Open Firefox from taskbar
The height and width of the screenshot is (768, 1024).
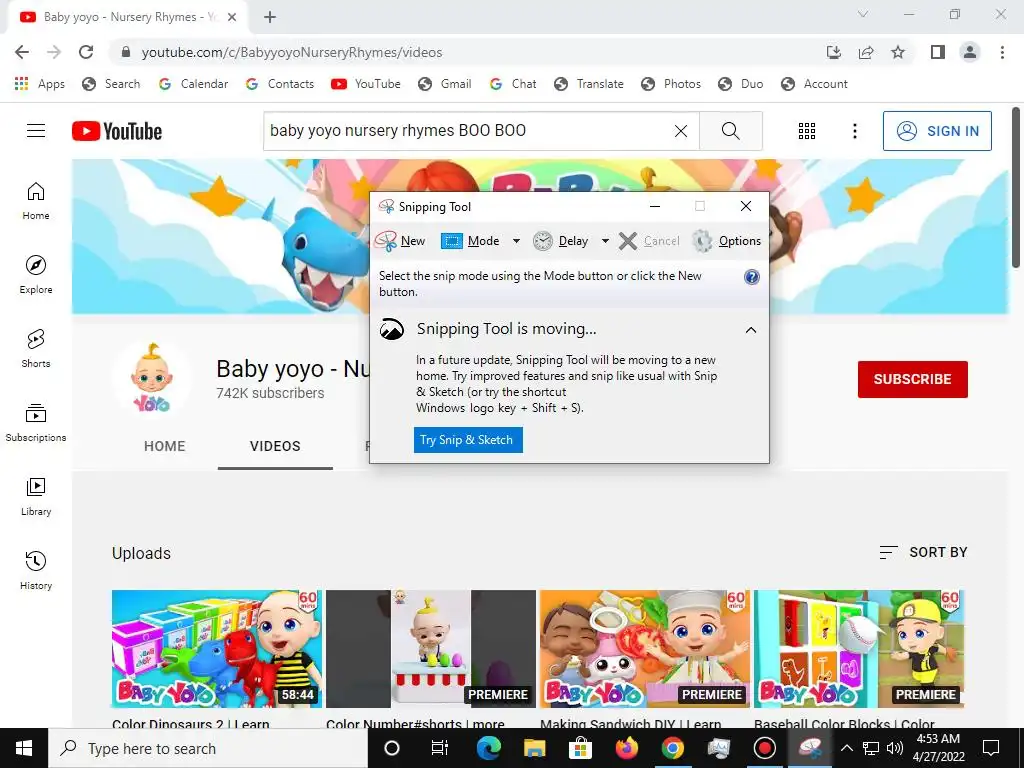(x=626, y=748)
